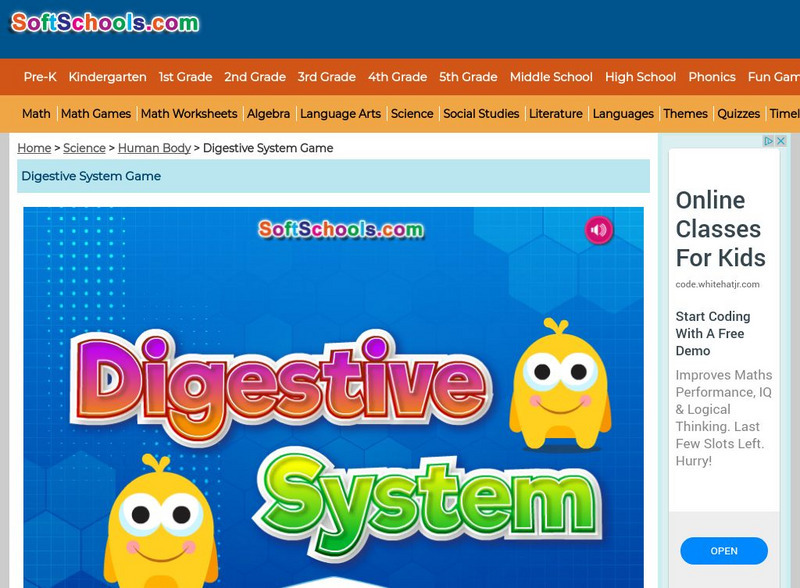Open the Themes page
The image size is (800, 588).
[685, 113]
